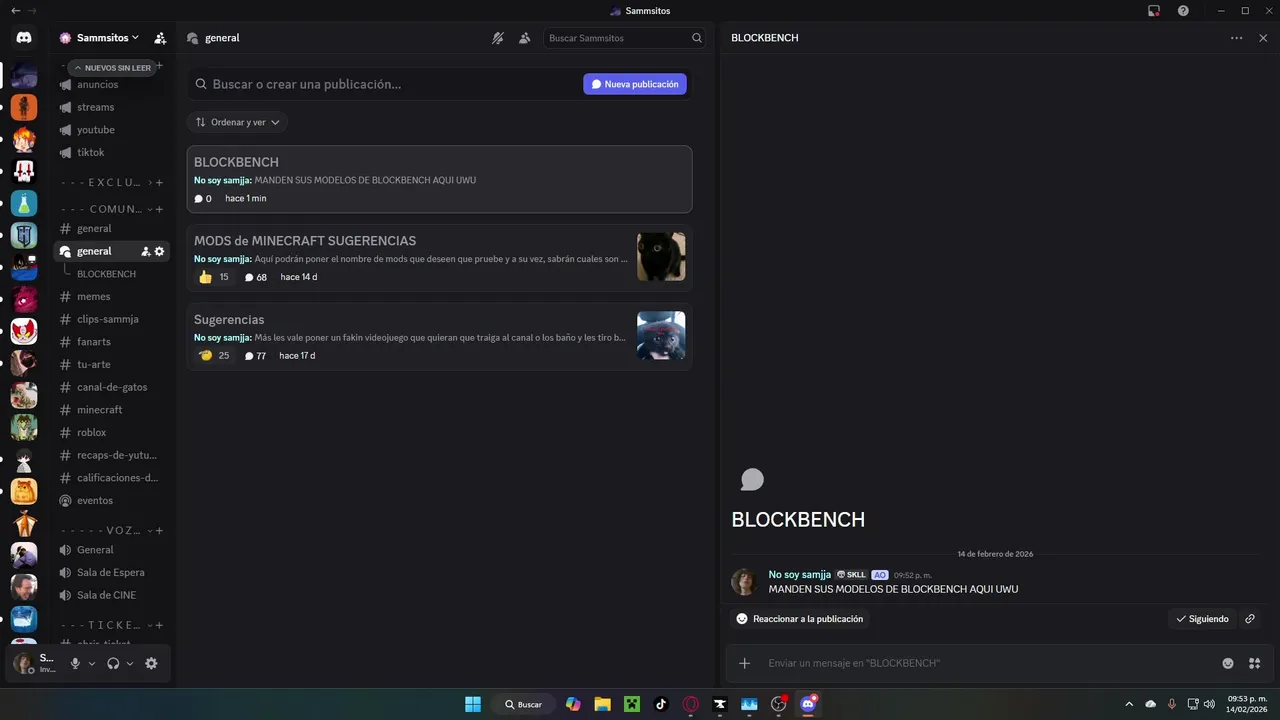Show members list icon in header
The image size is (1280, 720).
coord(524,38)
